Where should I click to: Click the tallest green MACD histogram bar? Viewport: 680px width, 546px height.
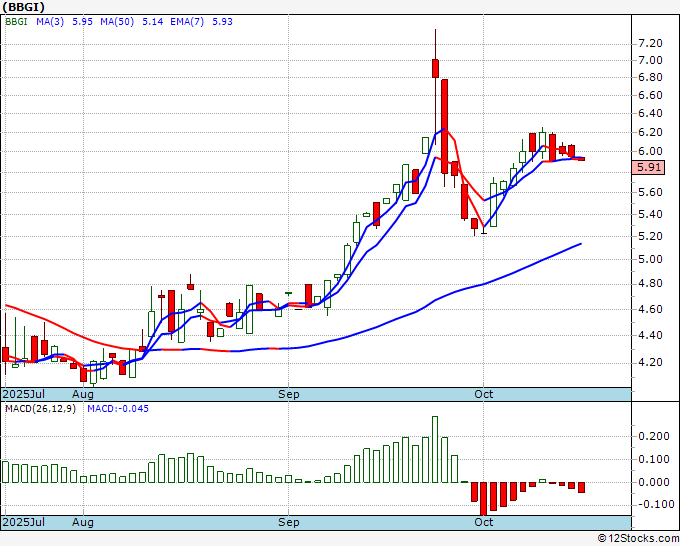pyautogui.click(x=435, y=449)
